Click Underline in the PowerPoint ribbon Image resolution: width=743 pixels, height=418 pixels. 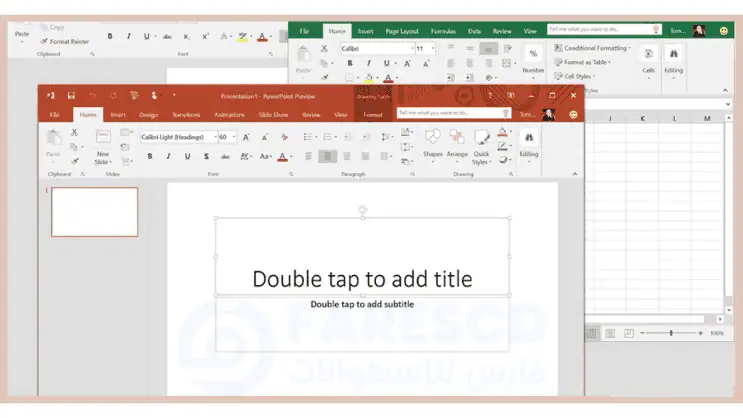click(x=187, y=156)
